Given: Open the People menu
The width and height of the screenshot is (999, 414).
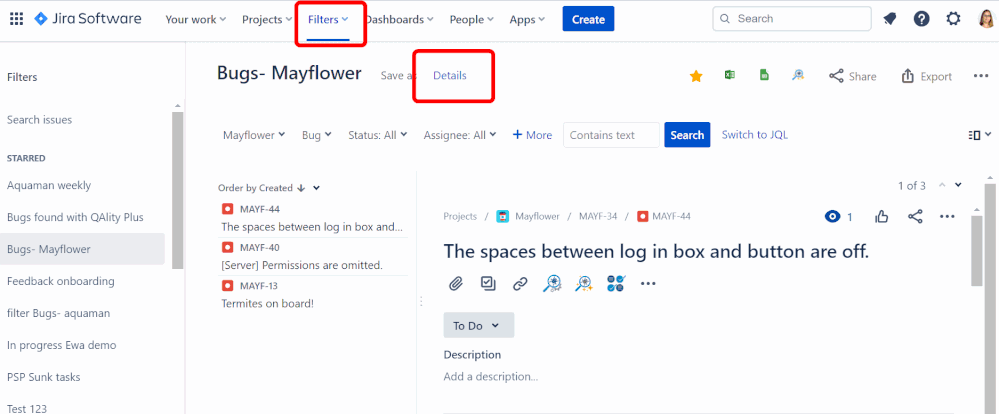Looking at the screenshot, I should 471,19.
